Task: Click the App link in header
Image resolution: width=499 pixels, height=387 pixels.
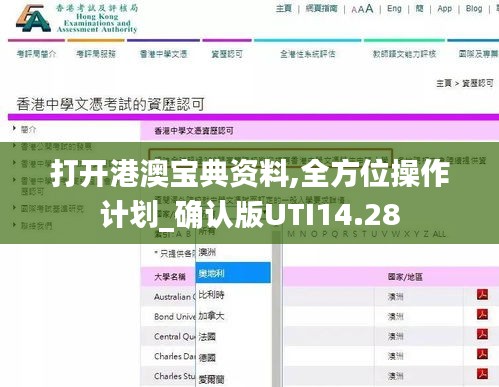Action: coord(444,9)
